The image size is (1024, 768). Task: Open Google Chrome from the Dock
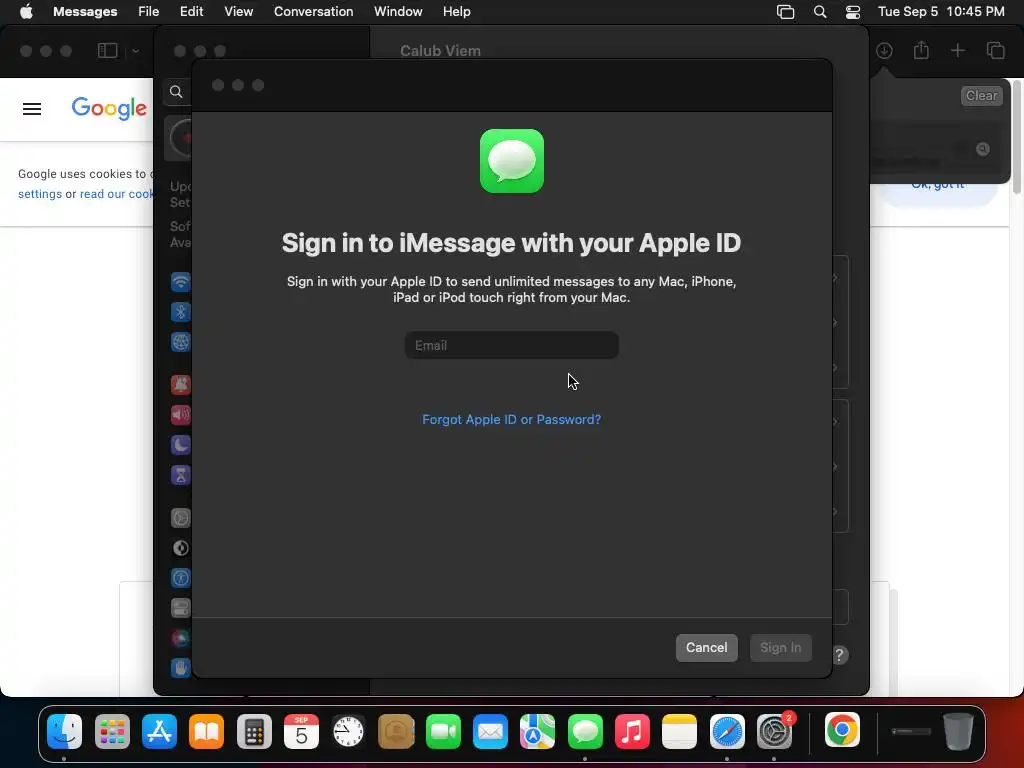(x=842, y=731)
